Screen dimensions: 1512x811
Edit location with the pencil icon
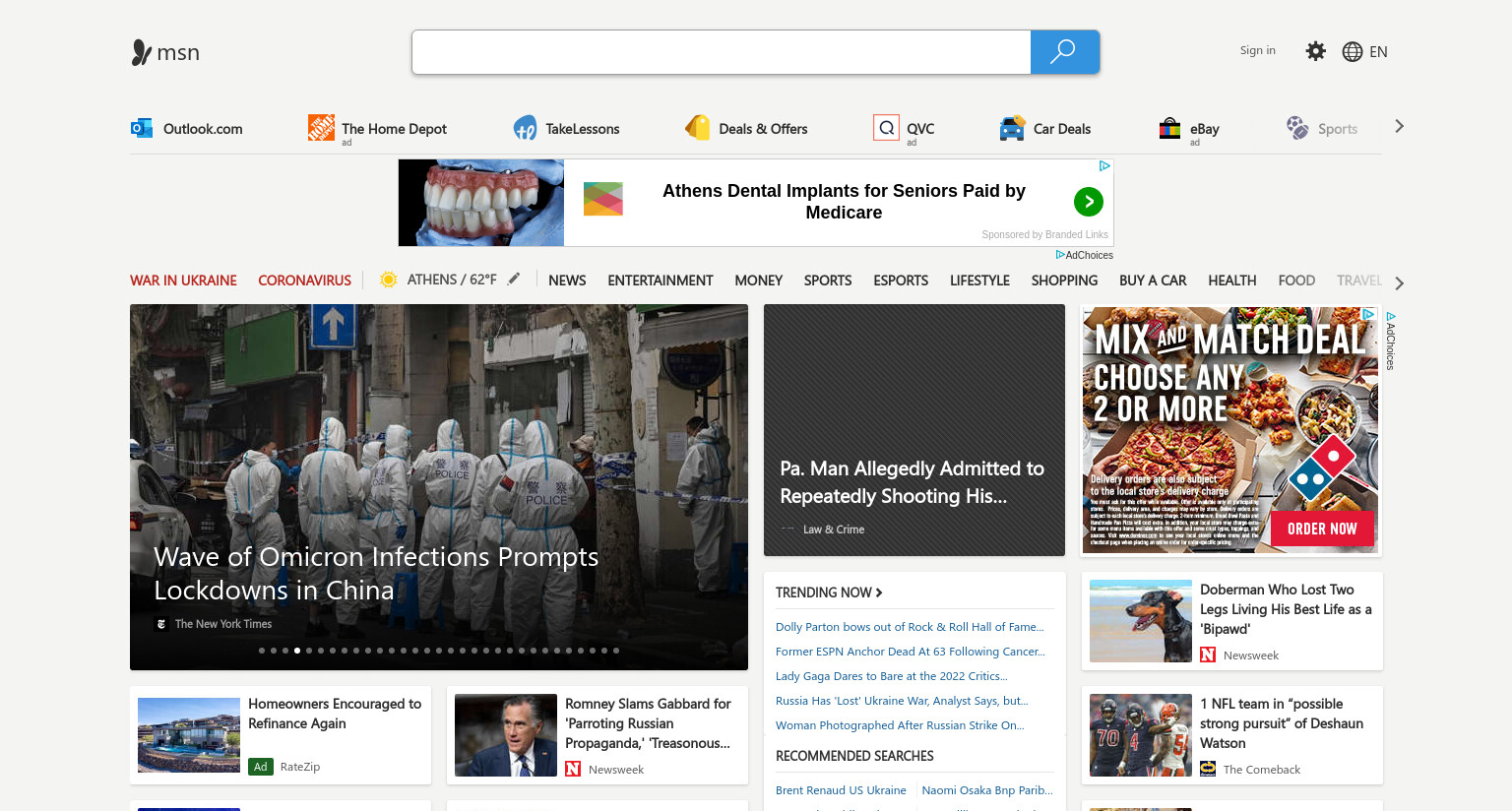coord(514,280)
